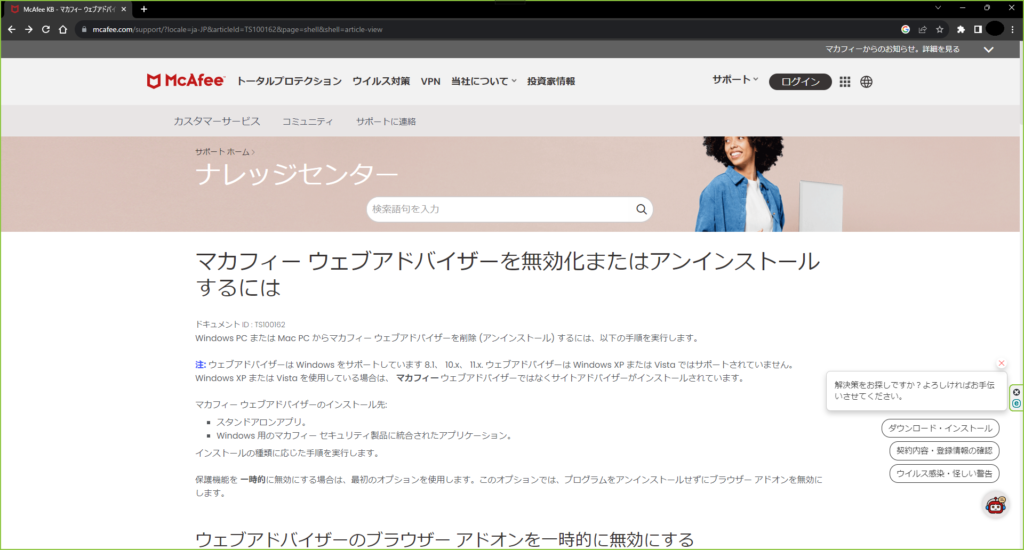Open the browser home page icon
The height and width of the screenshot is (550, 1024).
click(x=63, y=29)
